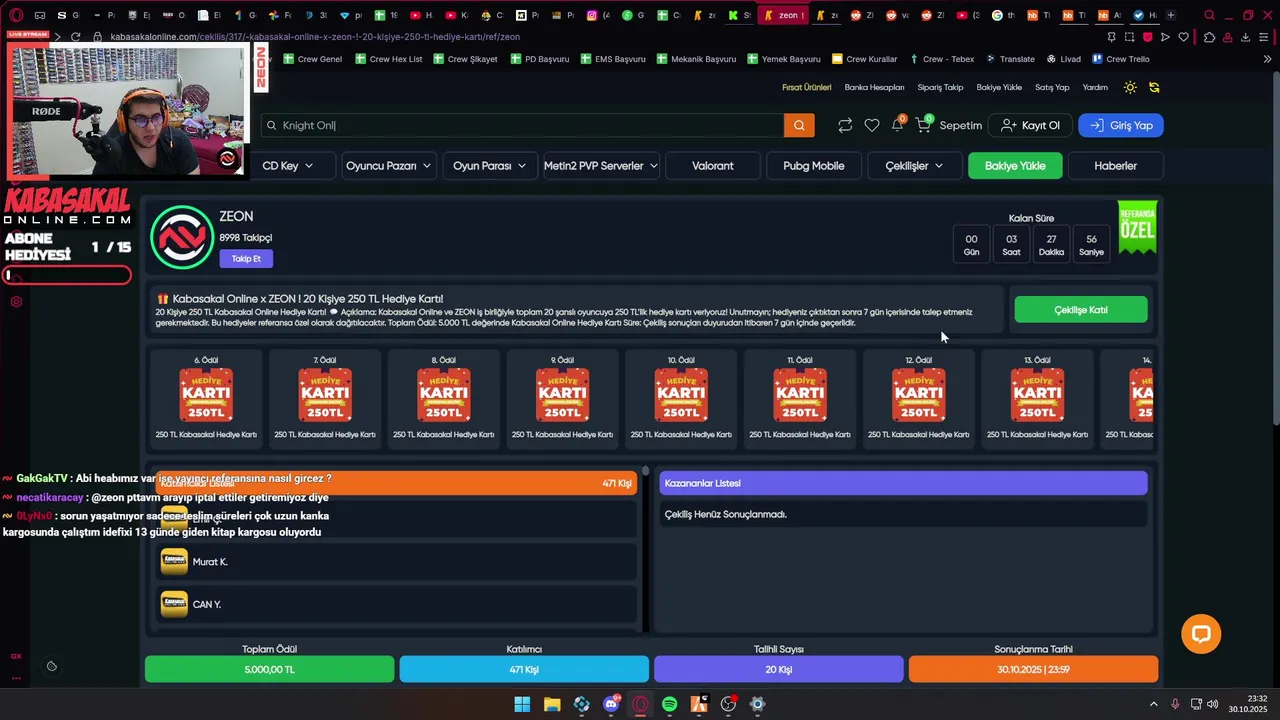Click the Çekilişe Katıl green button

[1081, 310]
